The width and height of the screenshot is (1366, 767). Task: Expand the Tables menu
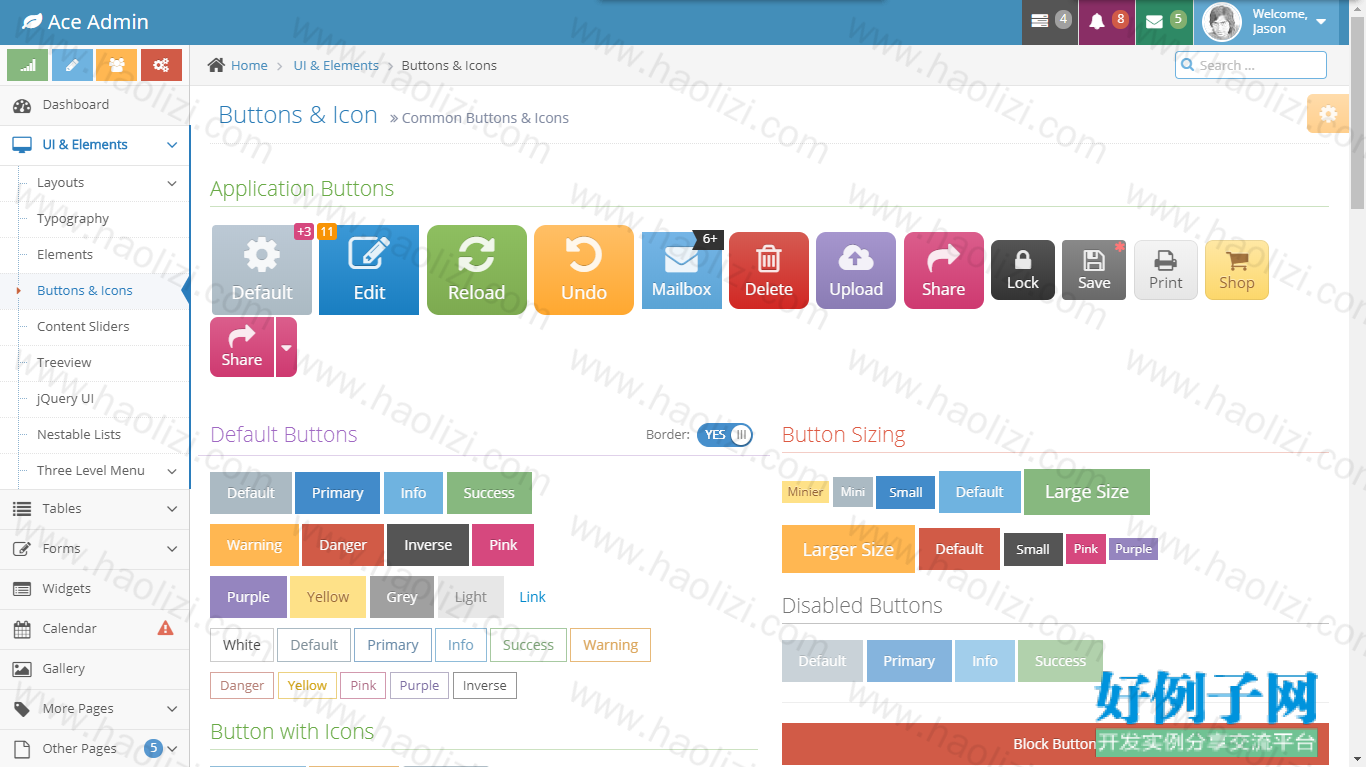pos(95,509)
